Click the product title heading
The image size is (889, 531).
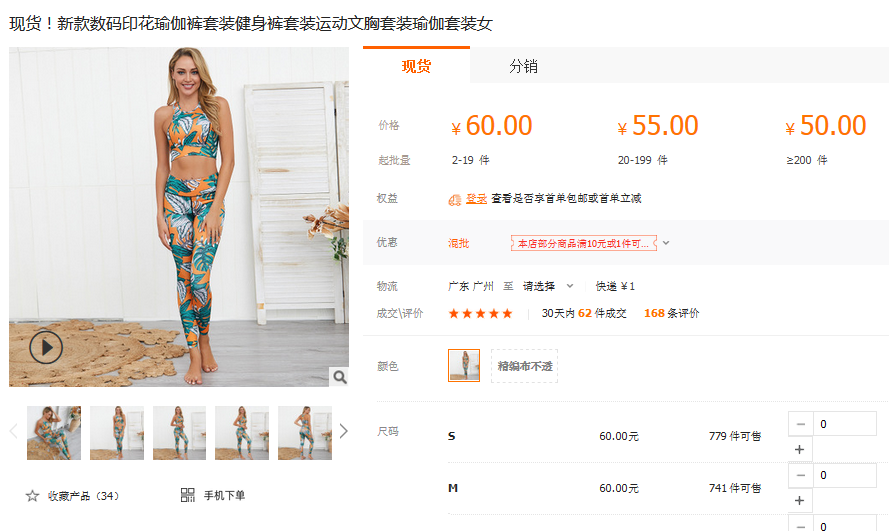click(251, 23)
